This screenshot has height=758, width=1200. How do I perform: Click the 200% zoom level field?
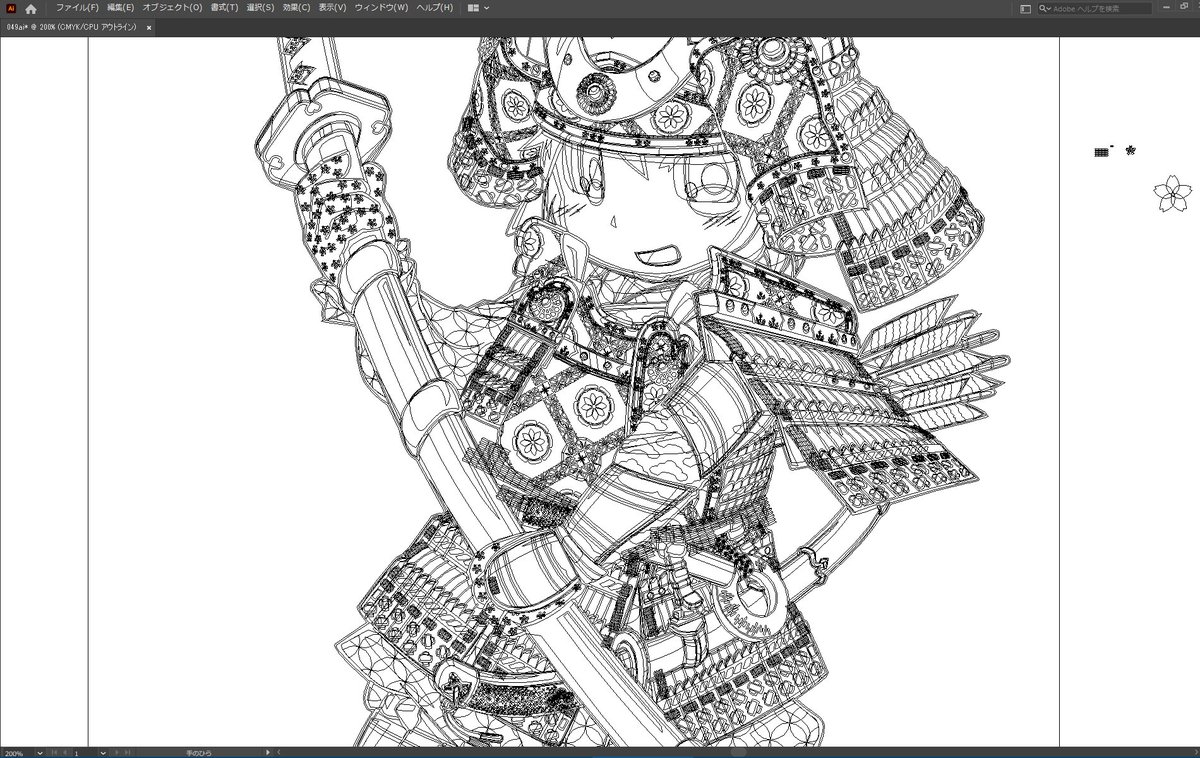click(x=17, y=752)
